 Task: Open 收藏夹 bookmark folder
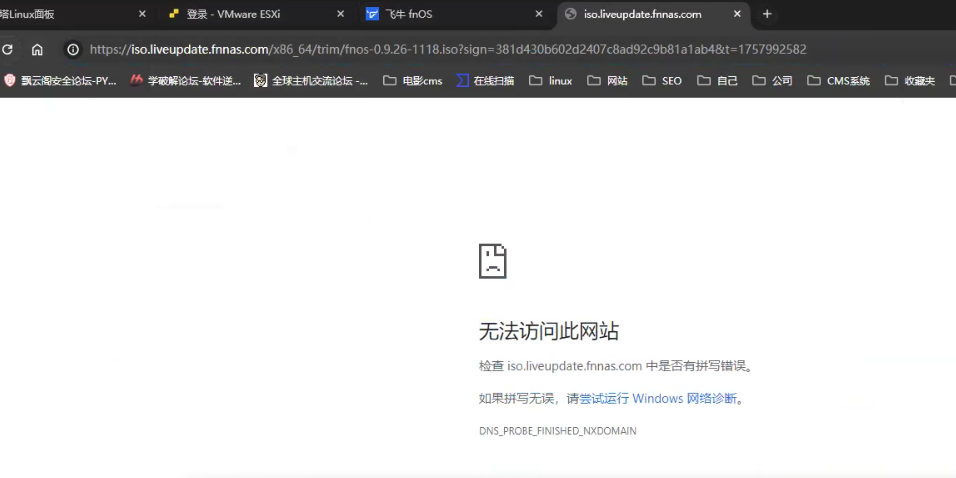(x=910, y=80)
